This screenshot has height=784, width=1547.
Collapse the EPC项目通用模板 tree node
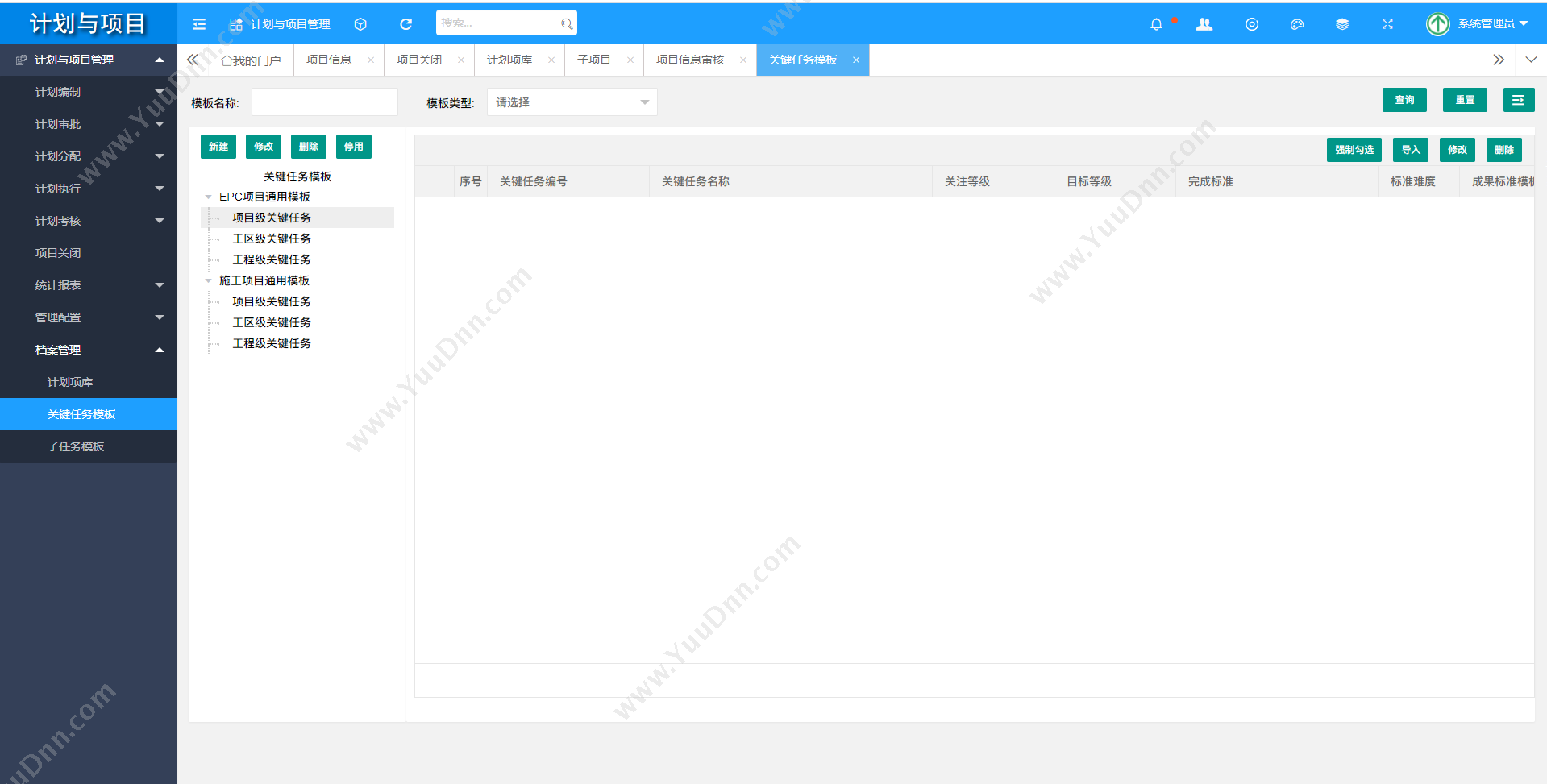tap(208, 197)
